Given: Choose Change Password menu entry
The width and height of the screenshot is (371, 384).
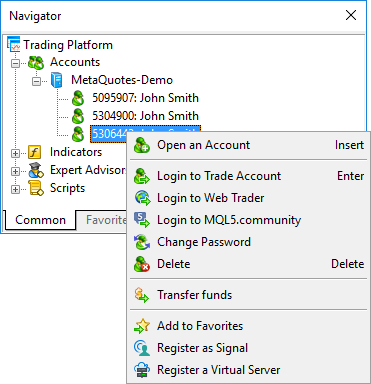Looking at the screenshot, I should point(249,242).
